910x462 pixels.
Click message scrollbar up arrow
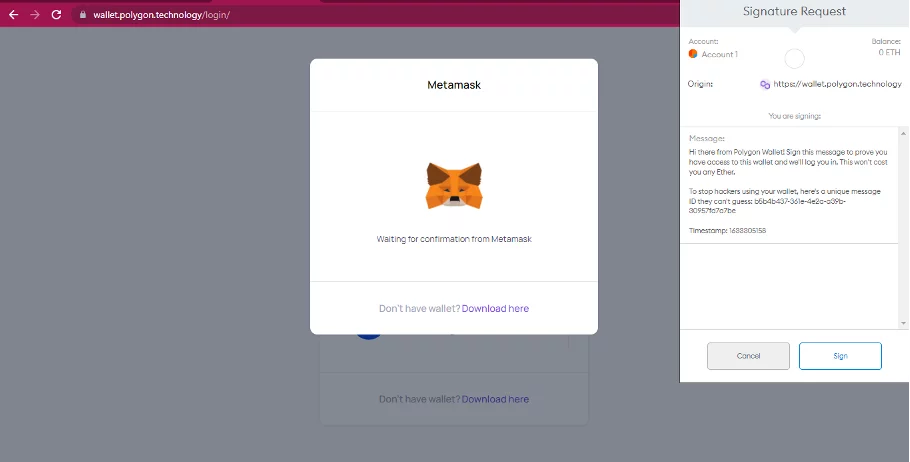tap(903, 134)
